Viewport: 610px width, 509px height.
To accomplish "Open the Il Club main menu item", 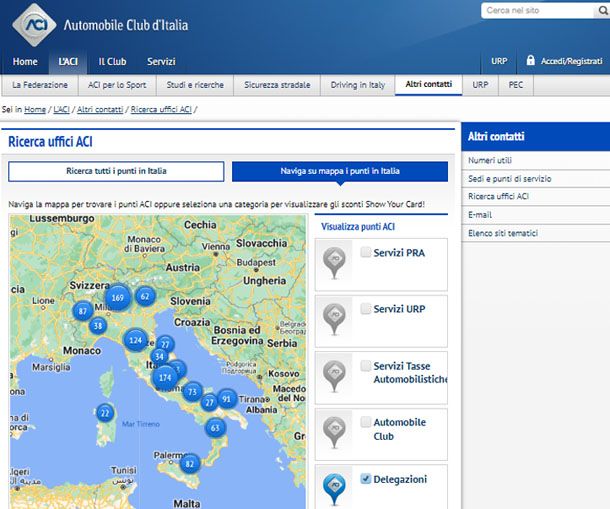I will [x=112, y=61].
